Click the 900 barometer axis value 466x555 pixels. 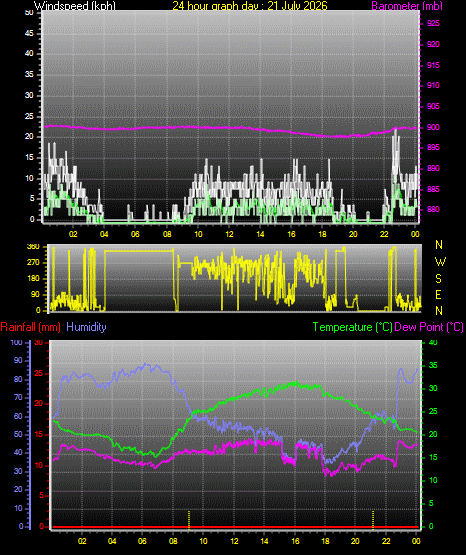click(433, 127)
